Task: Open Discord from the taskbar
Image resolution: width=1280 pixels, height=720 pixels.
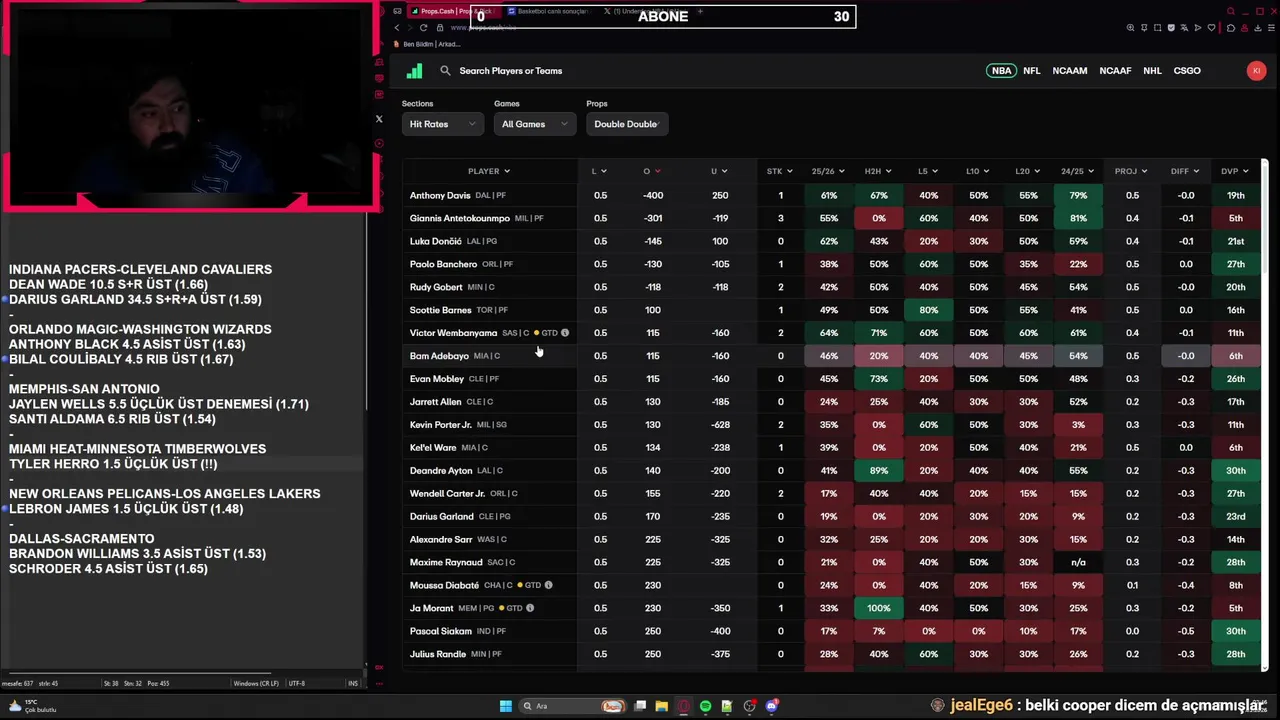Action: [x=772, y=706]
